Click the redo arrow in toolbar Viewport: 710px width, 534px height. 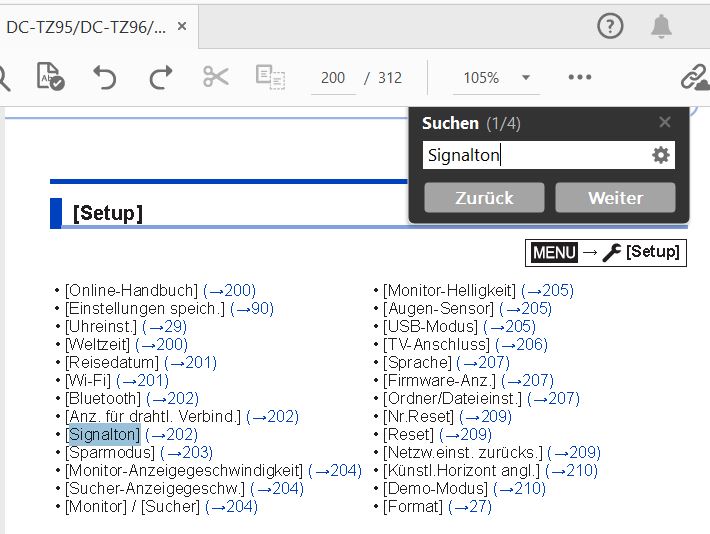click(x=160, y=78)
